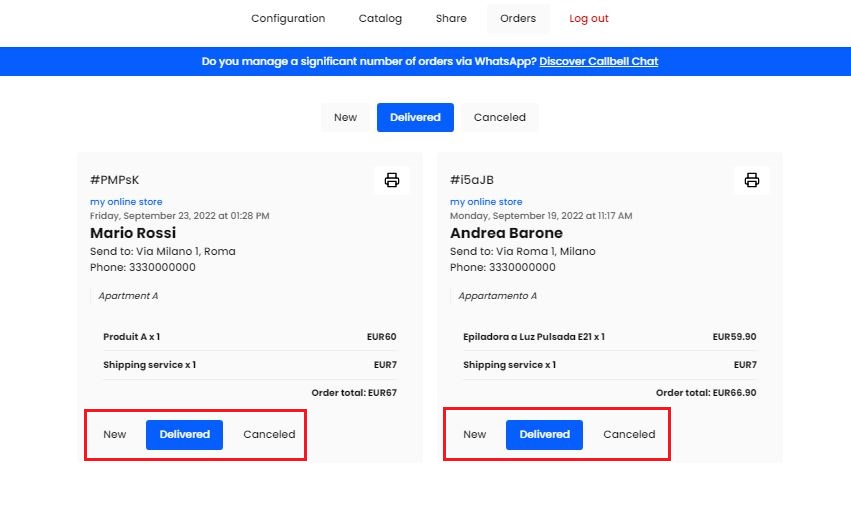Go to the Catalog page

point(380,18)
